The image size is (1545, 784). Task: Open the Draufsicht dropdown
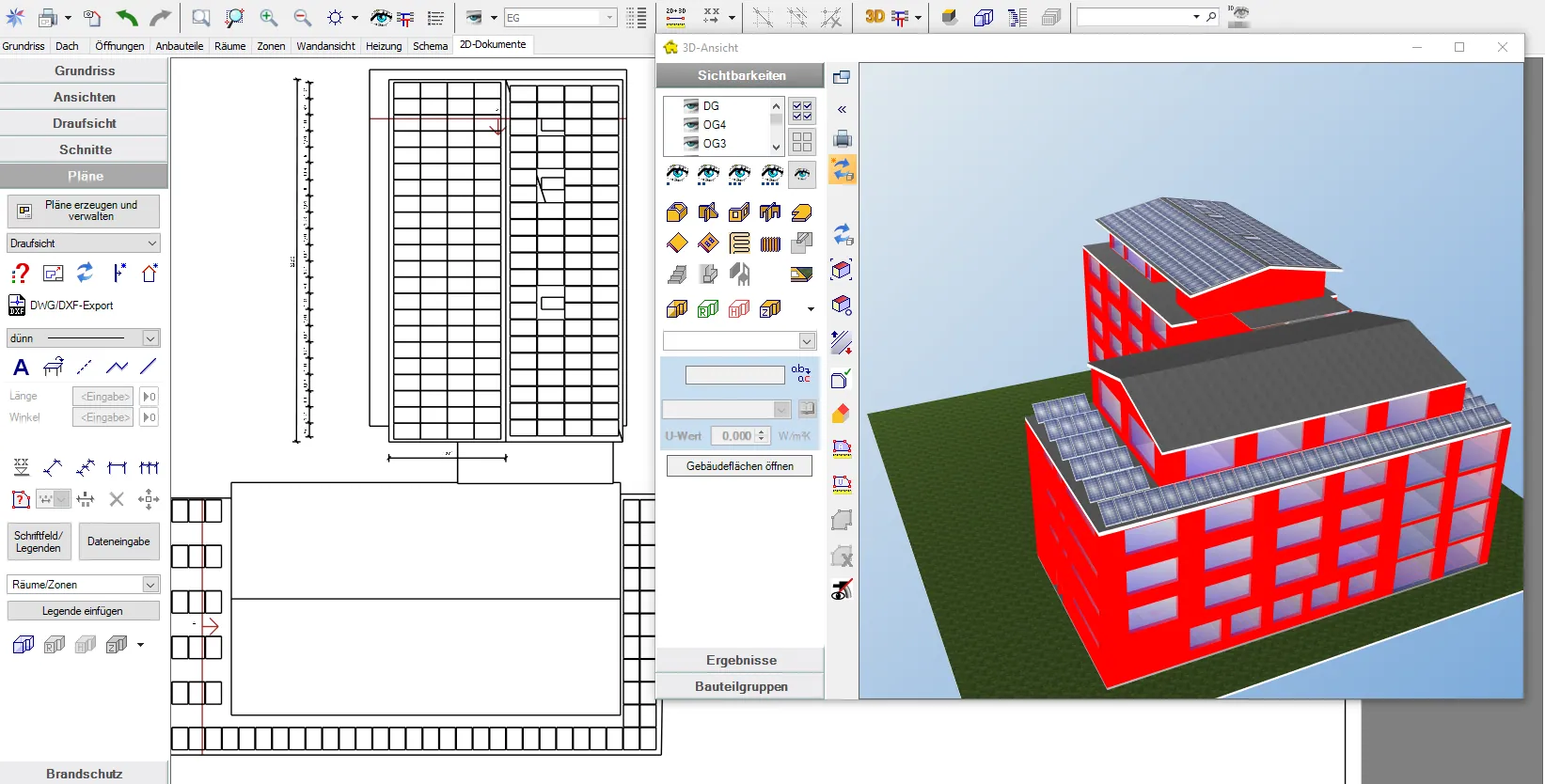coord(152,243)
